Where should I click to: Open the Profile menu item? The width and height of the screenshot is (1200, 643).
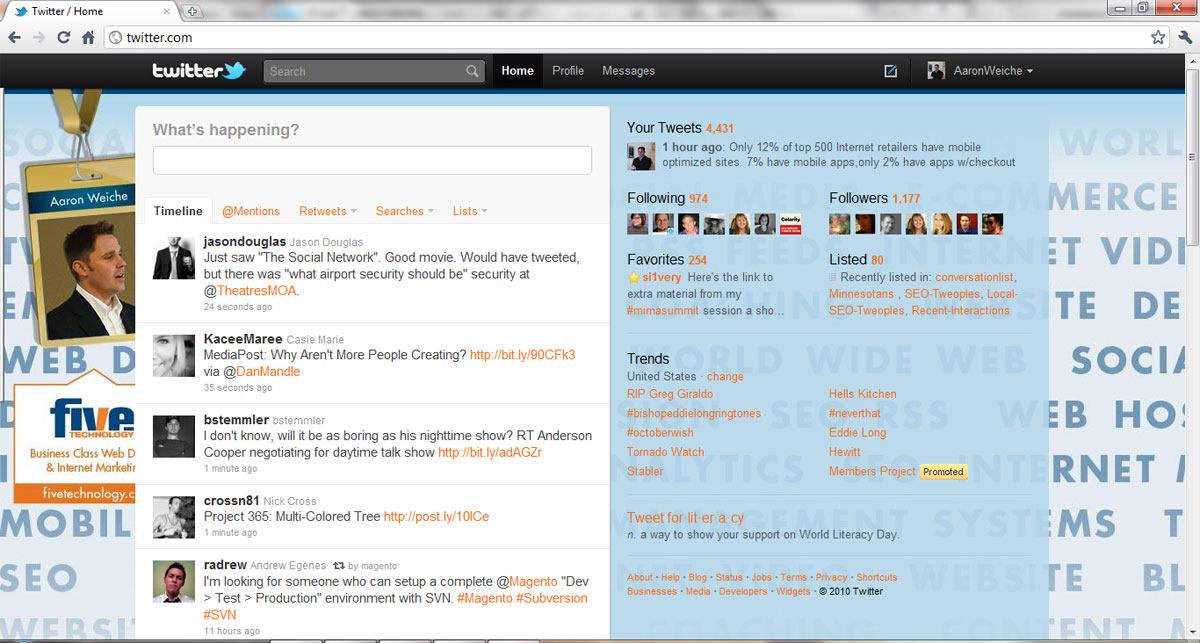click(x=568, y=71)
